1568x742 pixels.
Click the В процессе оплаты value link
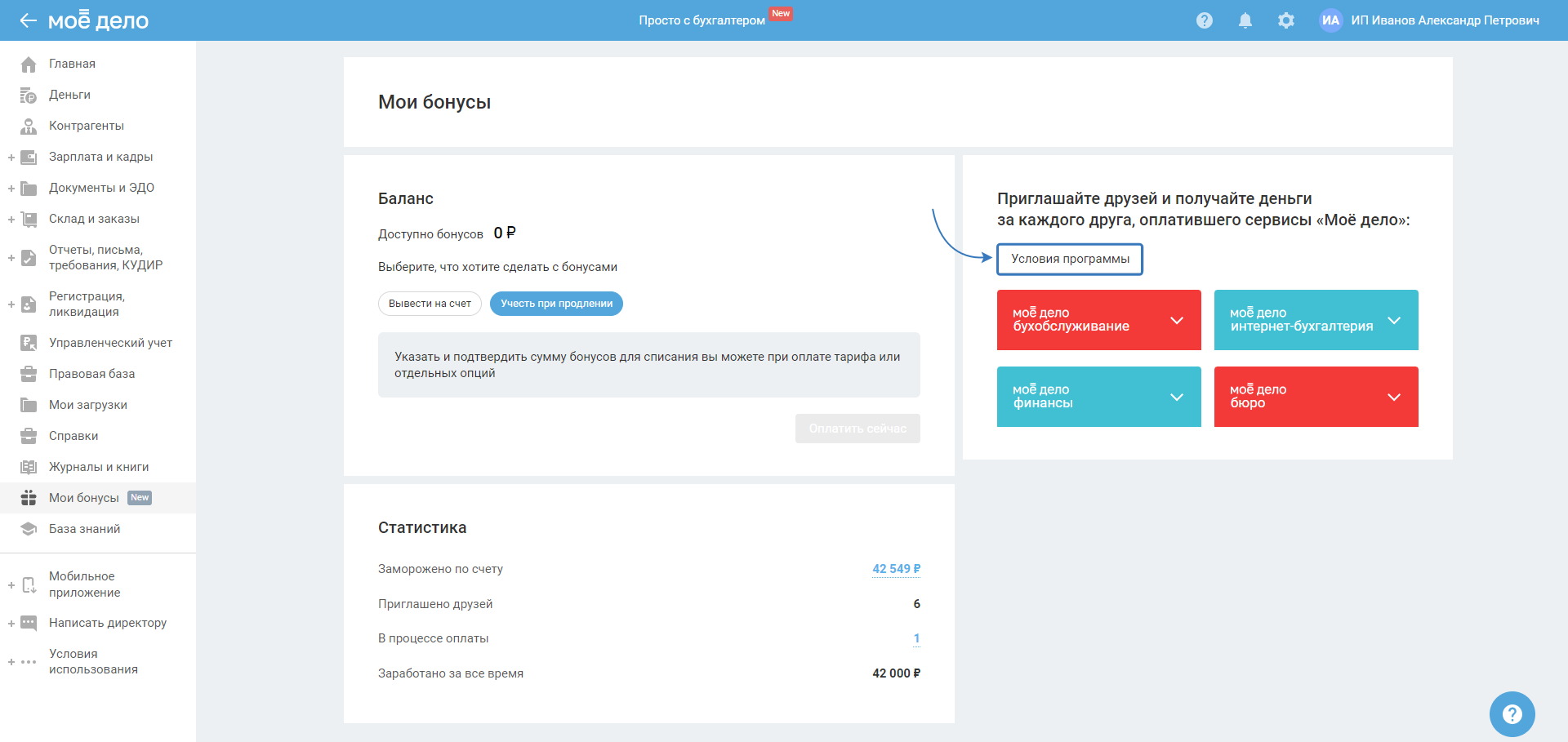coord(916,638)
